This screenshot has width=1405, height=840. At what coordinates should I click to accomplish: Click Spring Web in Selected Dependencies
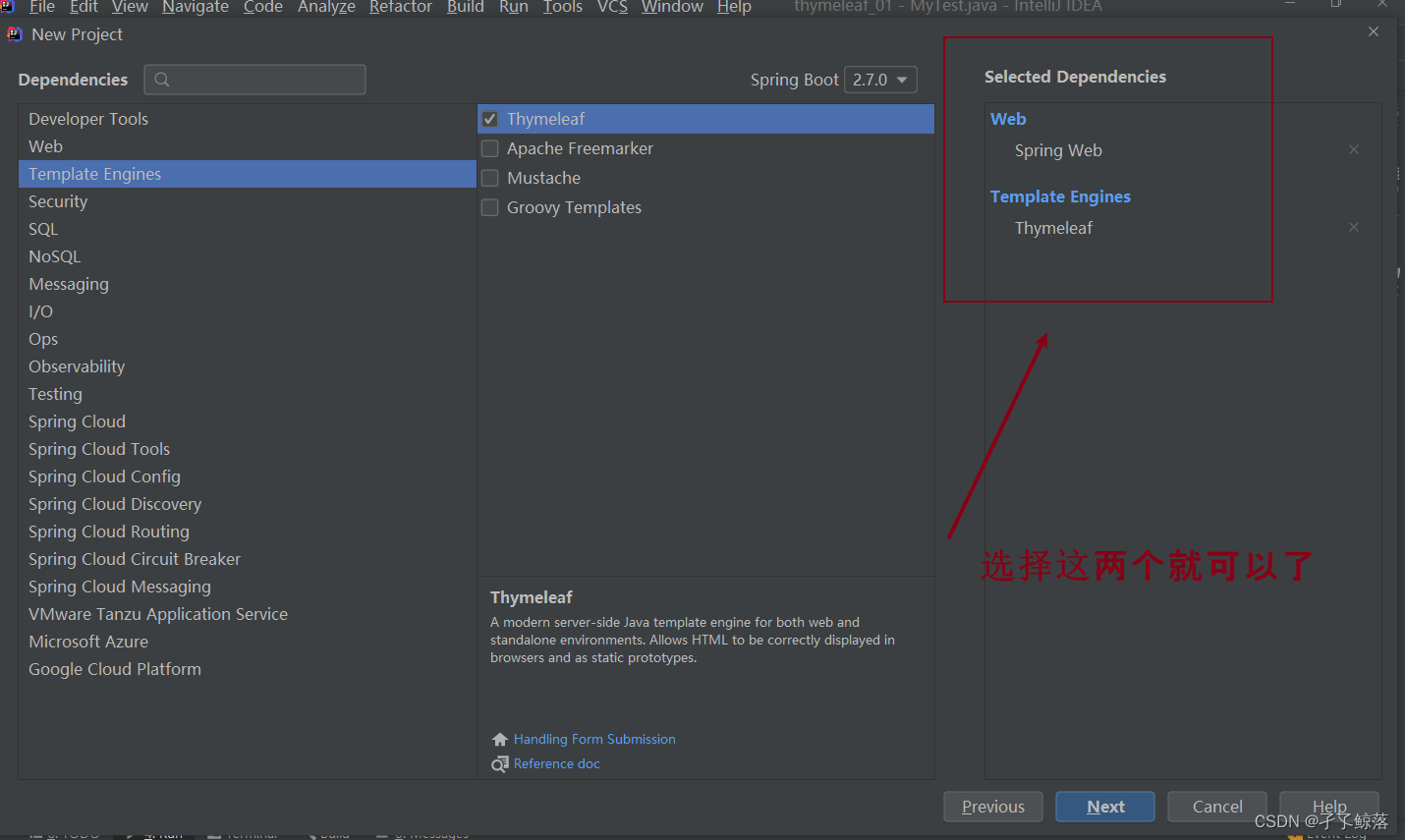coord(1058,150)
